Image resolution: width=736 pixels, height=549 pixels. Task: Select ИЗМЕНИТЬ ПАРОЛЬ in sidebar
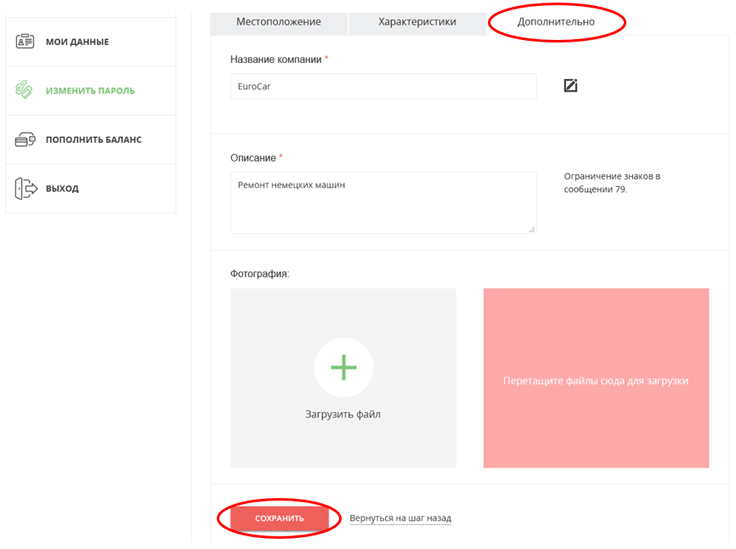tap(90, 91)
